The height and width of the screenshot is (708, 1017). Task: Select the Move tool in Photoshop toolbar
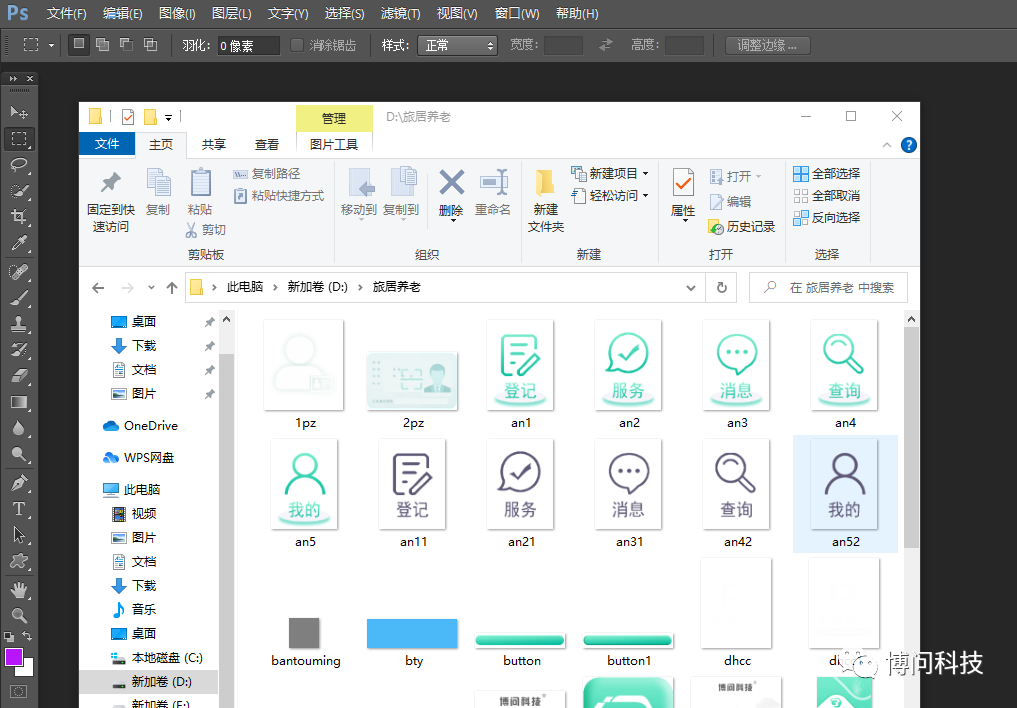[x=19, y=112]
